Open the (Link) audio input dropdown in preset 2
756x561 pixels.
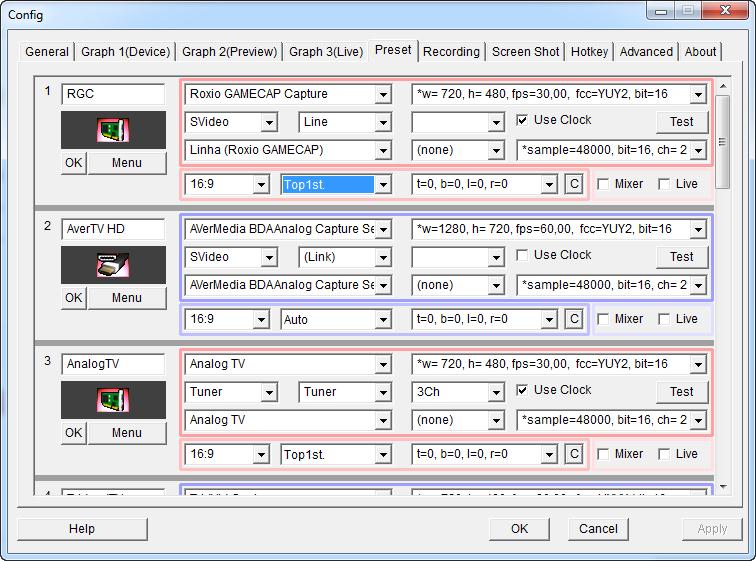pyautogui.click(x=345, y=257)
